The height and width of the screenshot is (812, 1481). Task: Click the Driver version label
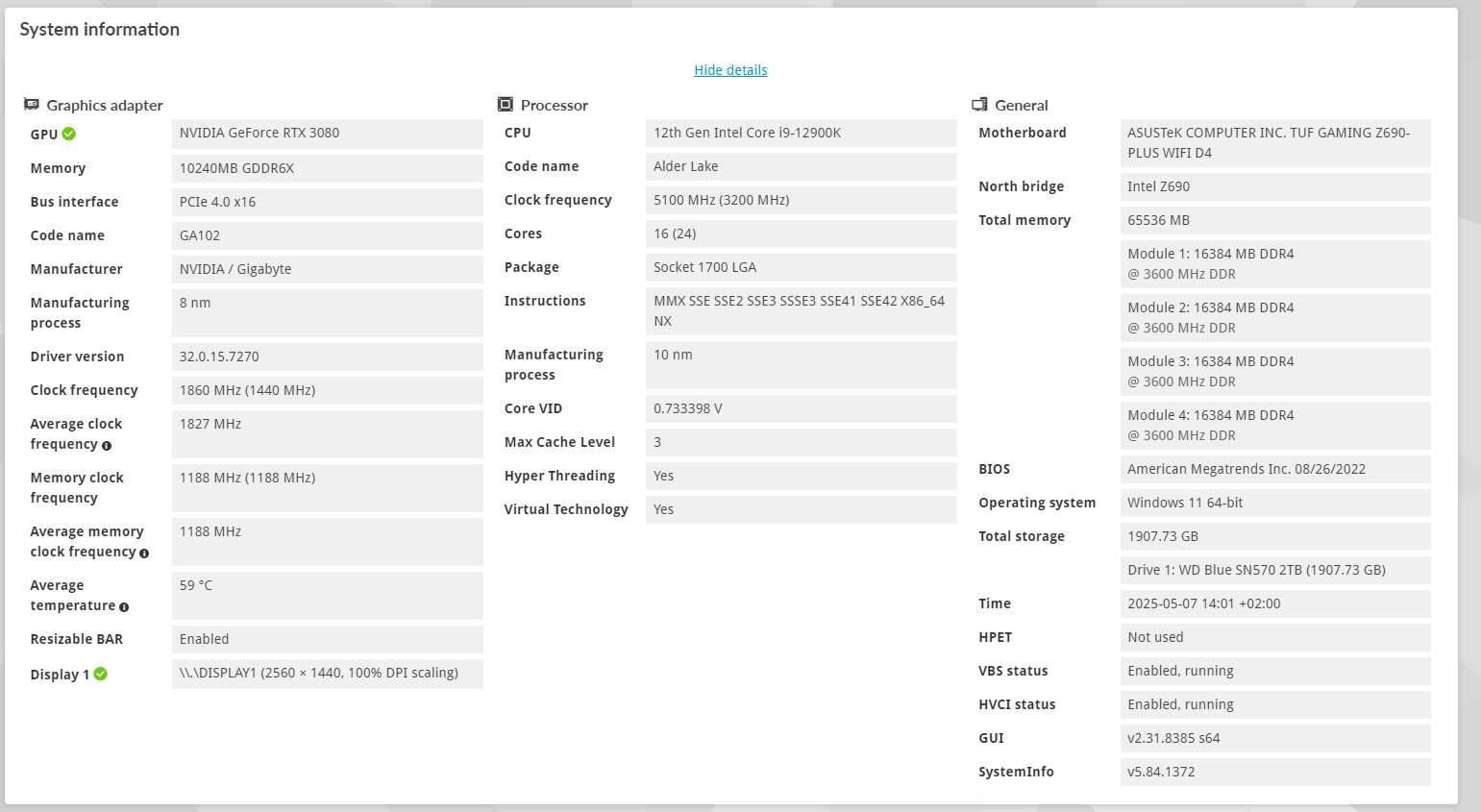(77, 357)
